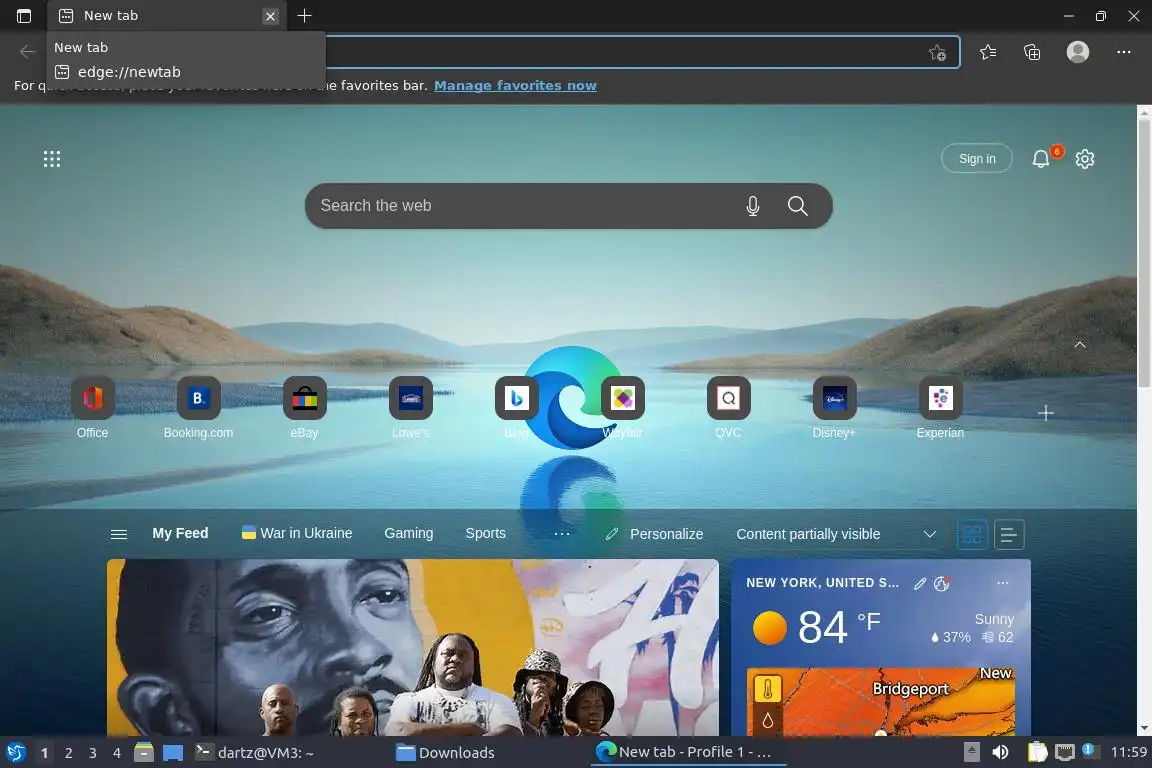The image size is (1152, 768).
Task: Click the search magnifier icon
Action: 798,206
